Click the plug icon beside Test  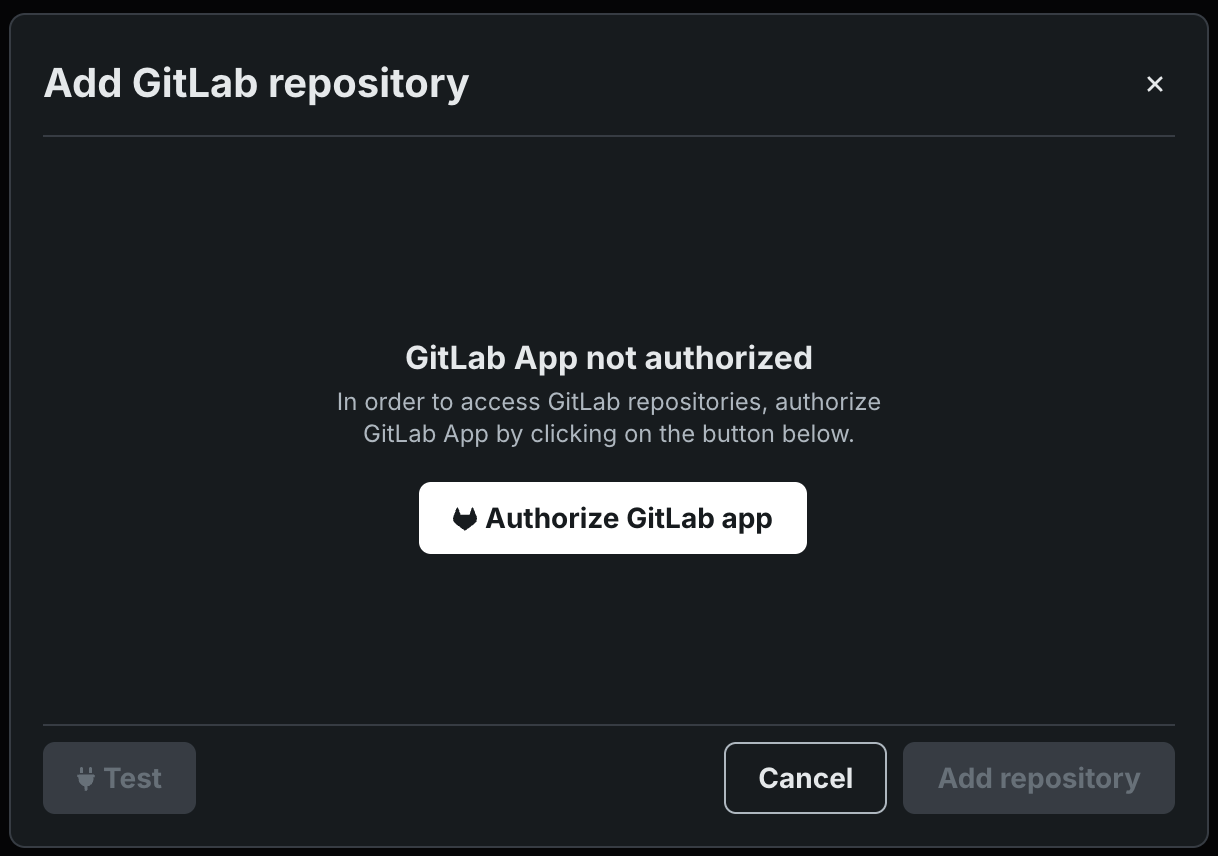point(86,778)
